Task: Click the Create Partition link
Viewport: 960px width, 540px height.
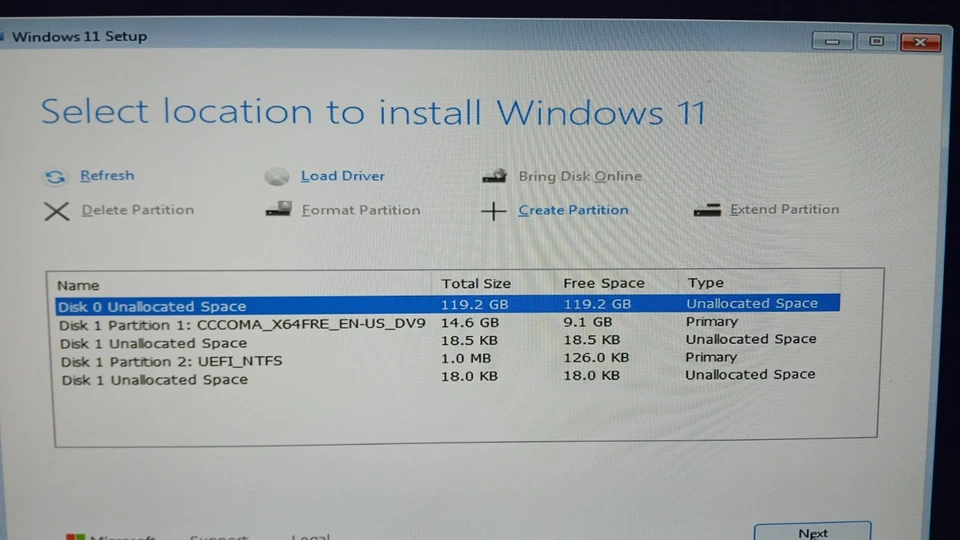Action: (573, 210)
